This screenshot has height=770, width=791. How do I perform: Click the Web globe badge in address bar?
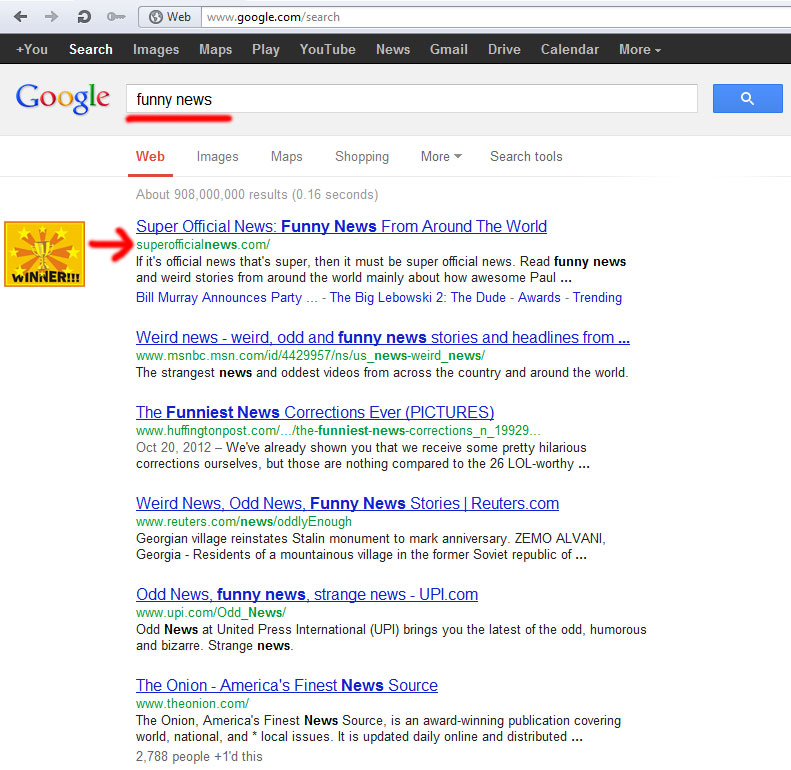[x=170, y=17]
